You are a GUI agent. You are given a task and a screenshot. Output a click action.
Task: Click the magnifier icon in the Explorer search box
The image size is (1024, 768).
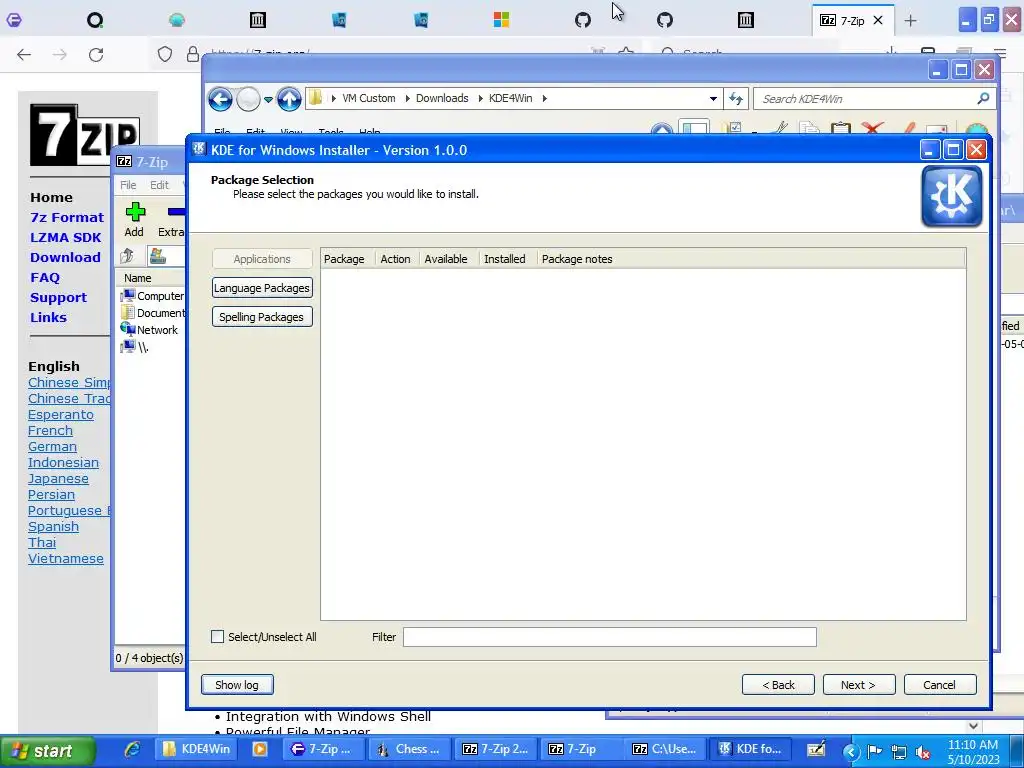pyautogui.click(x=983, y=98)
